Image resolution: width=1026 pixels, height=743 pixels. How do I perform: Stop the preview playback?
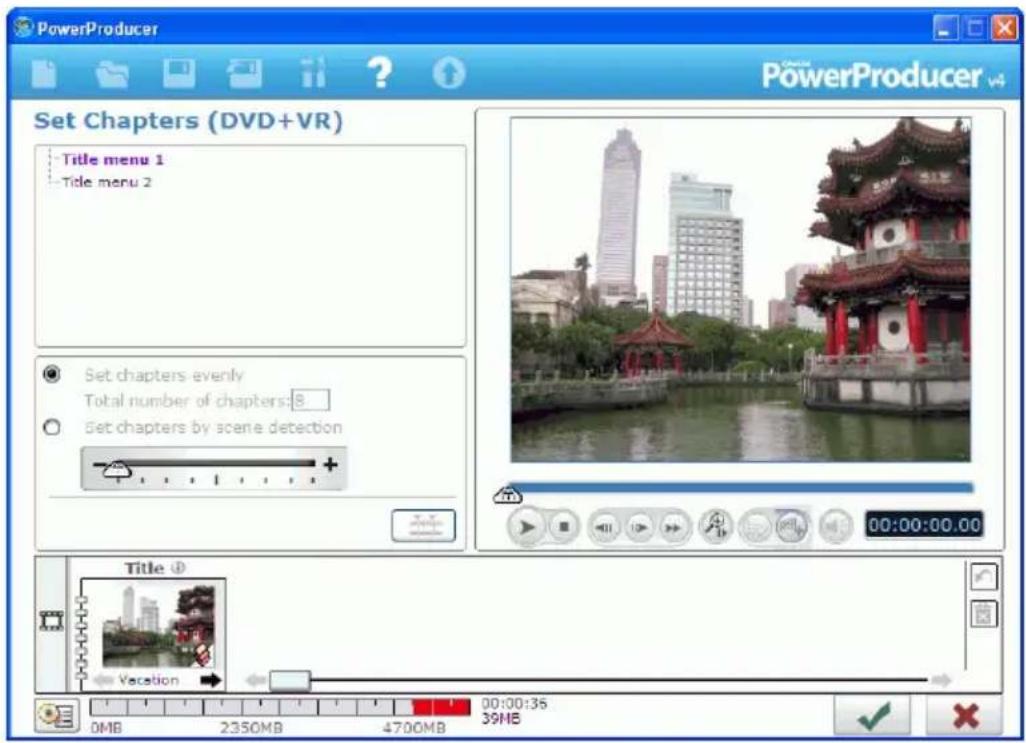[563, 526]
